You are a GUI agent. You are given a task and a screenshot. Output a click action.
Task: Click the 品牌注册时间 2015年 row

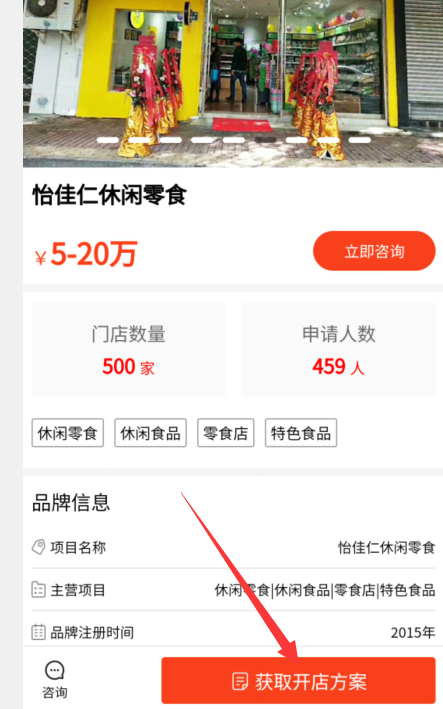click(233, 632)
